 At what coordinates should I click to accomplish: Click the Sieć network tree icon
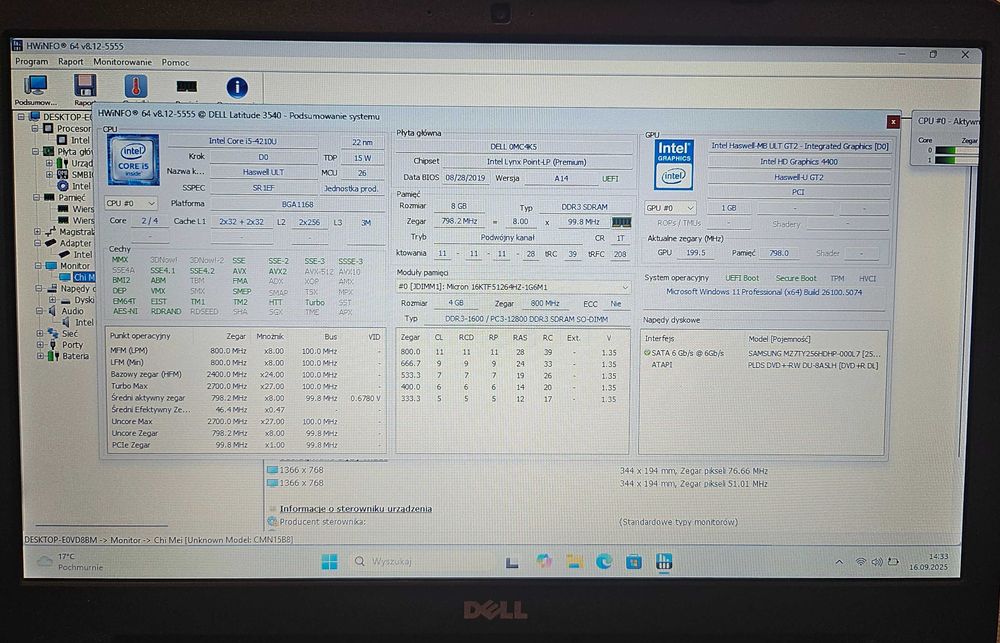tap(52, 333)
